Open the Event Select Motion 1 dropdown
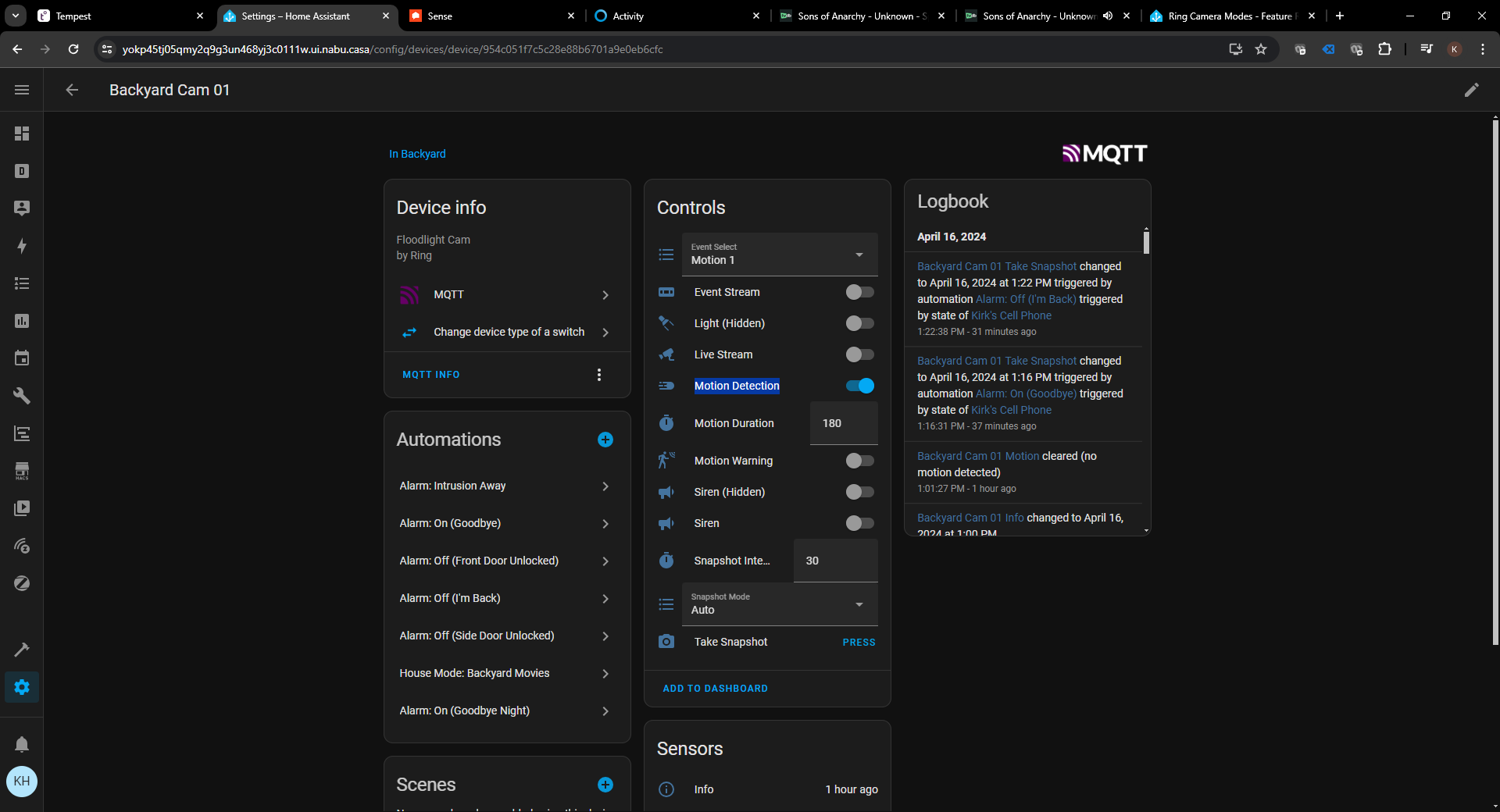 779,255
